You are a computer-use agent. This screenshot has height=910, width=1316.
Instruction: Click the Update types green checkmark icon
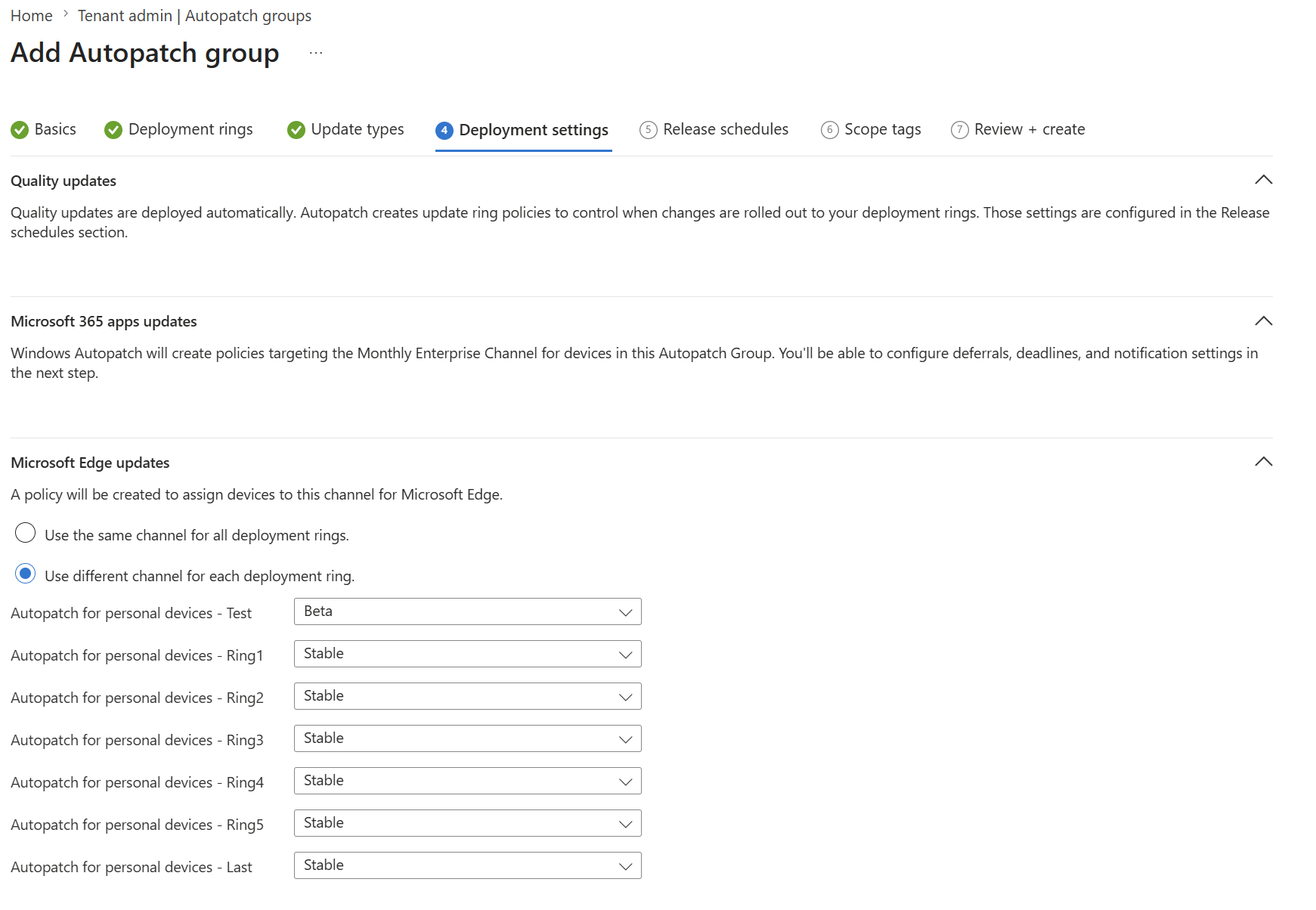[x=296, y=130]
